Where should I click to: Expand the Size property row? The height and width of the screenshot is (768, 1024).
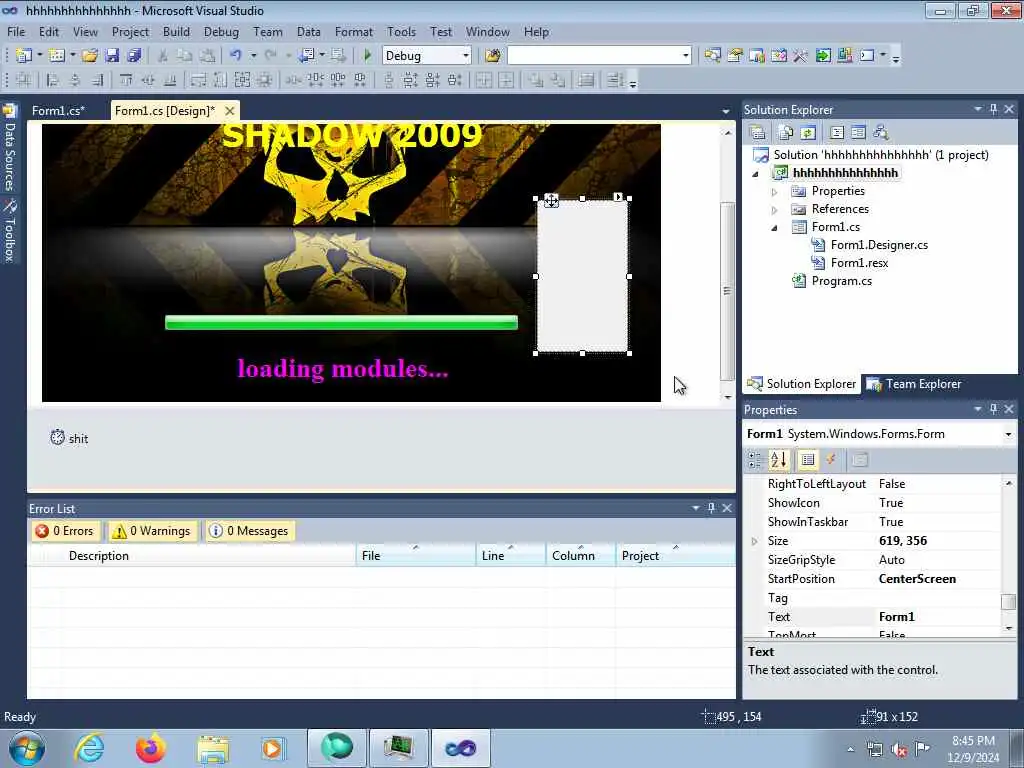[754, 541]
